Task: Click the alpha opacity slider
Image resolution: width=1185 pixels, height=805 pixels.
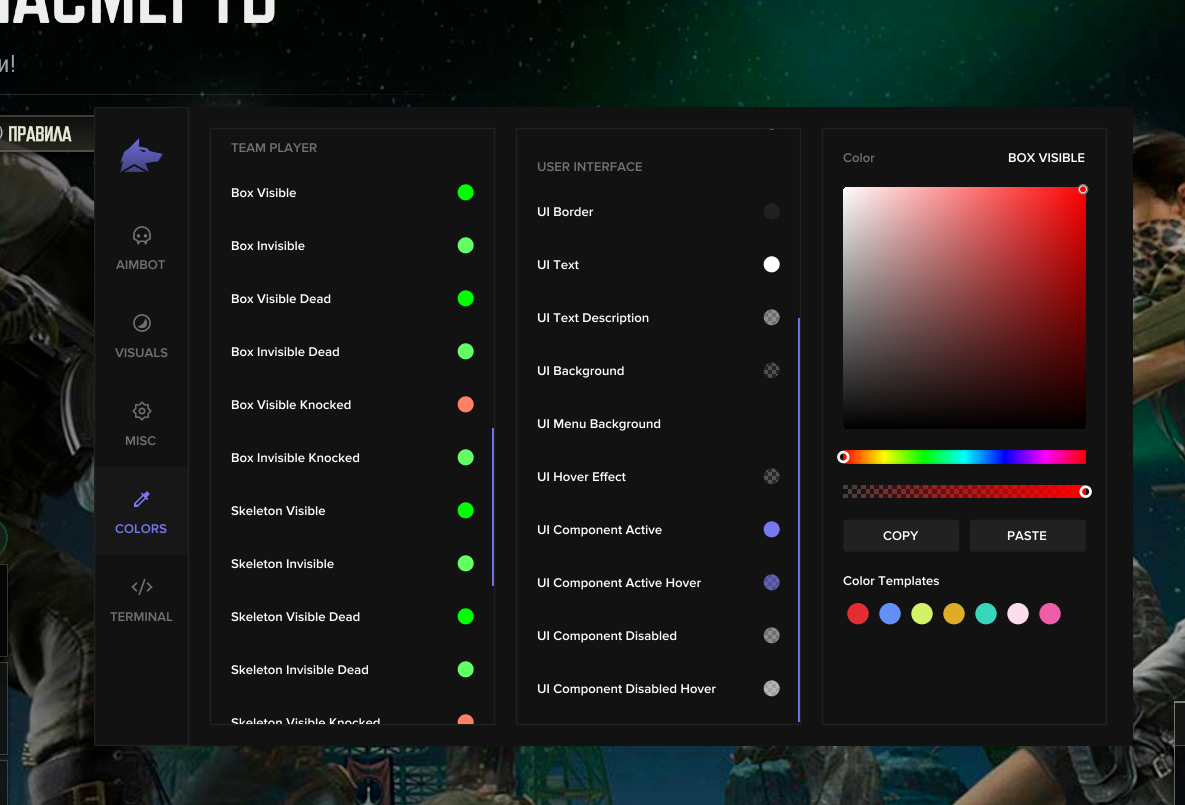Action: [x=964, y=491]
